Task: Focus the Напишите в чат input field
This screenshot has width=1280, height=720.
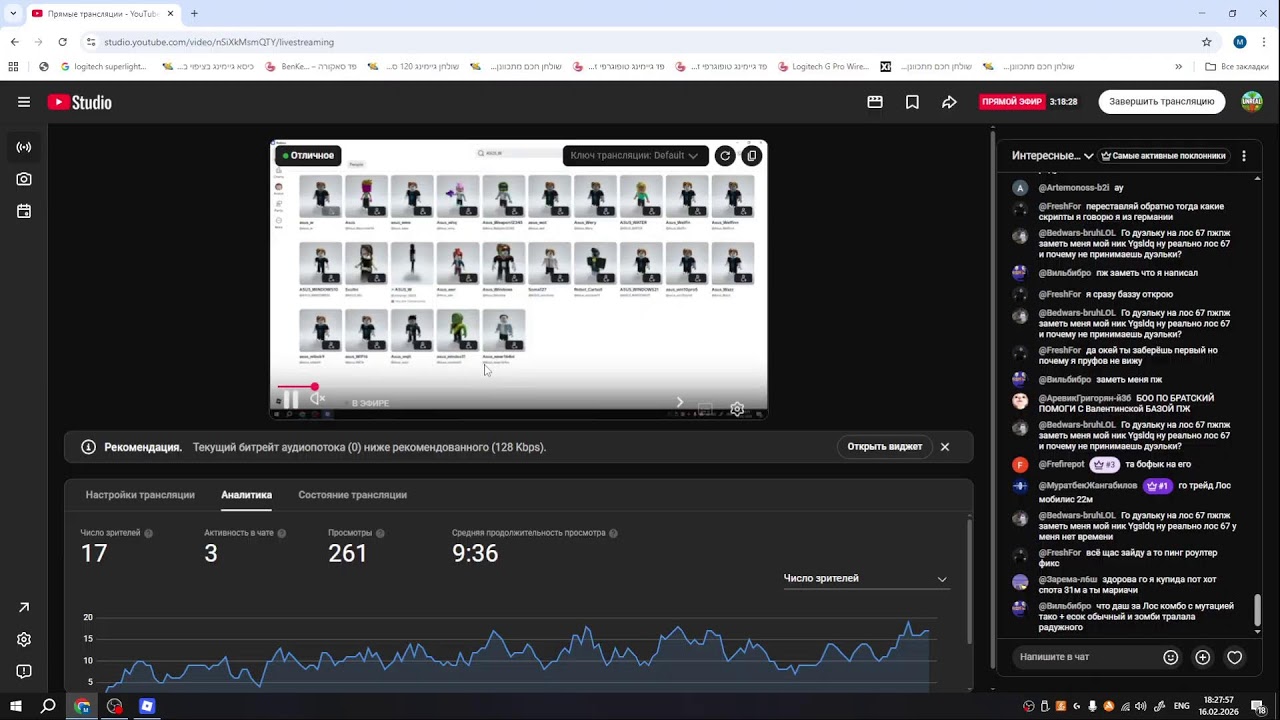Action: (x=1085, y=657)
